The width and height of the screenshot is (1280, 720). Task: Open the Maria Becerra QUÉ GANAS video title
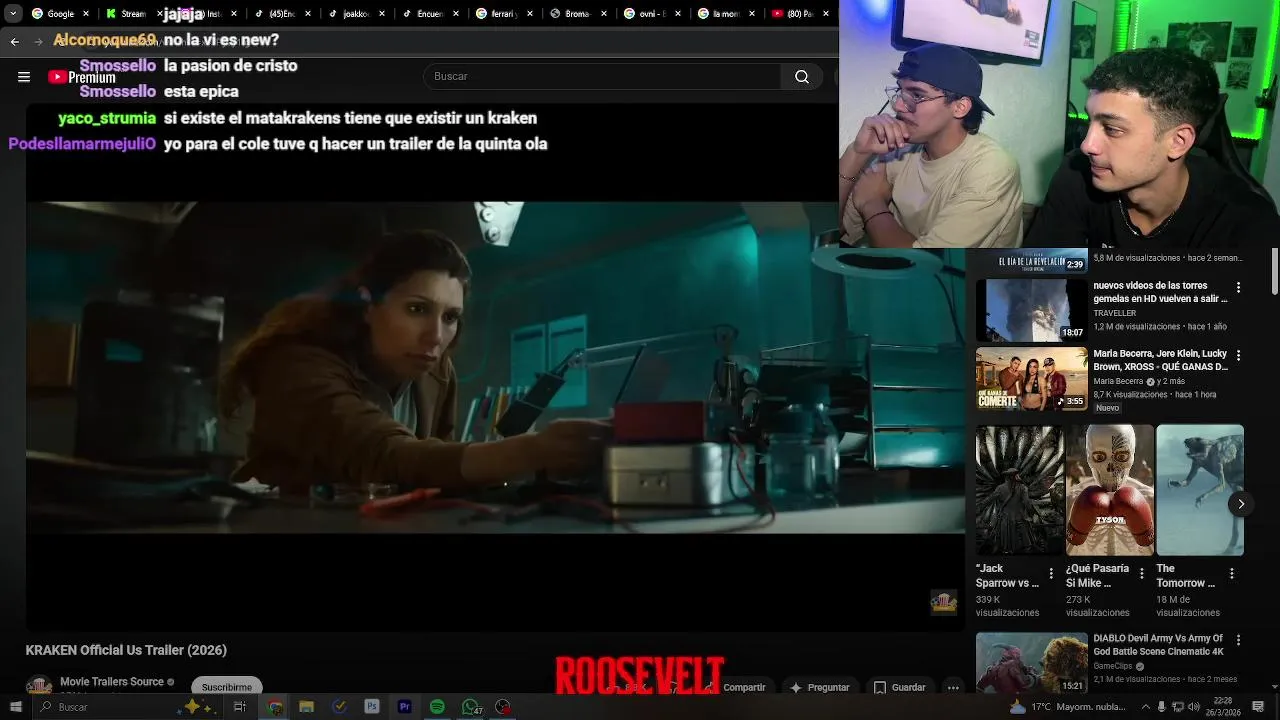coord(1160,360)
